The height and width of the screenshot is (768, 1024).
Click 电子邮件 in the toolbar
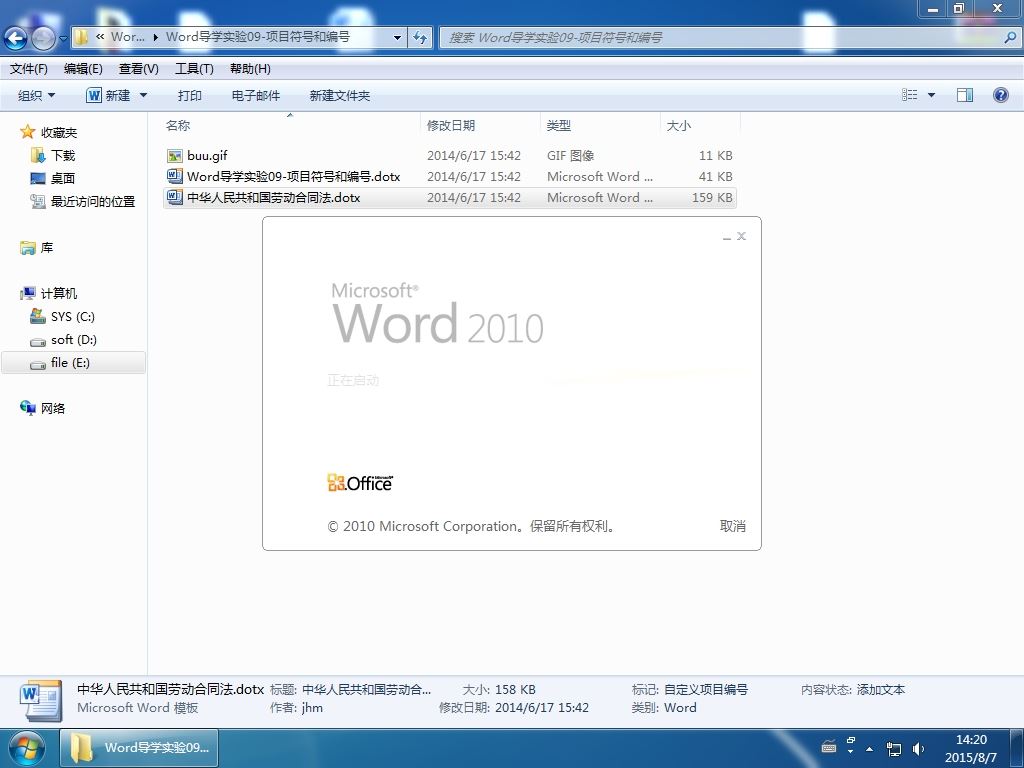pos(255,95)
